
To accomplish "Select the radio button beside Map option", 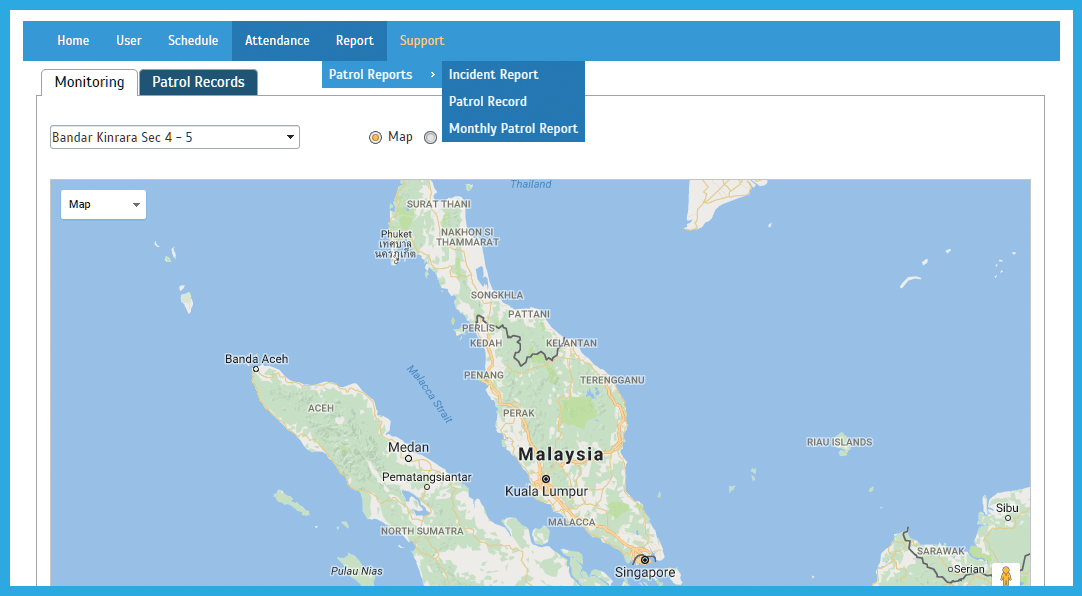I will pos(431,137).
